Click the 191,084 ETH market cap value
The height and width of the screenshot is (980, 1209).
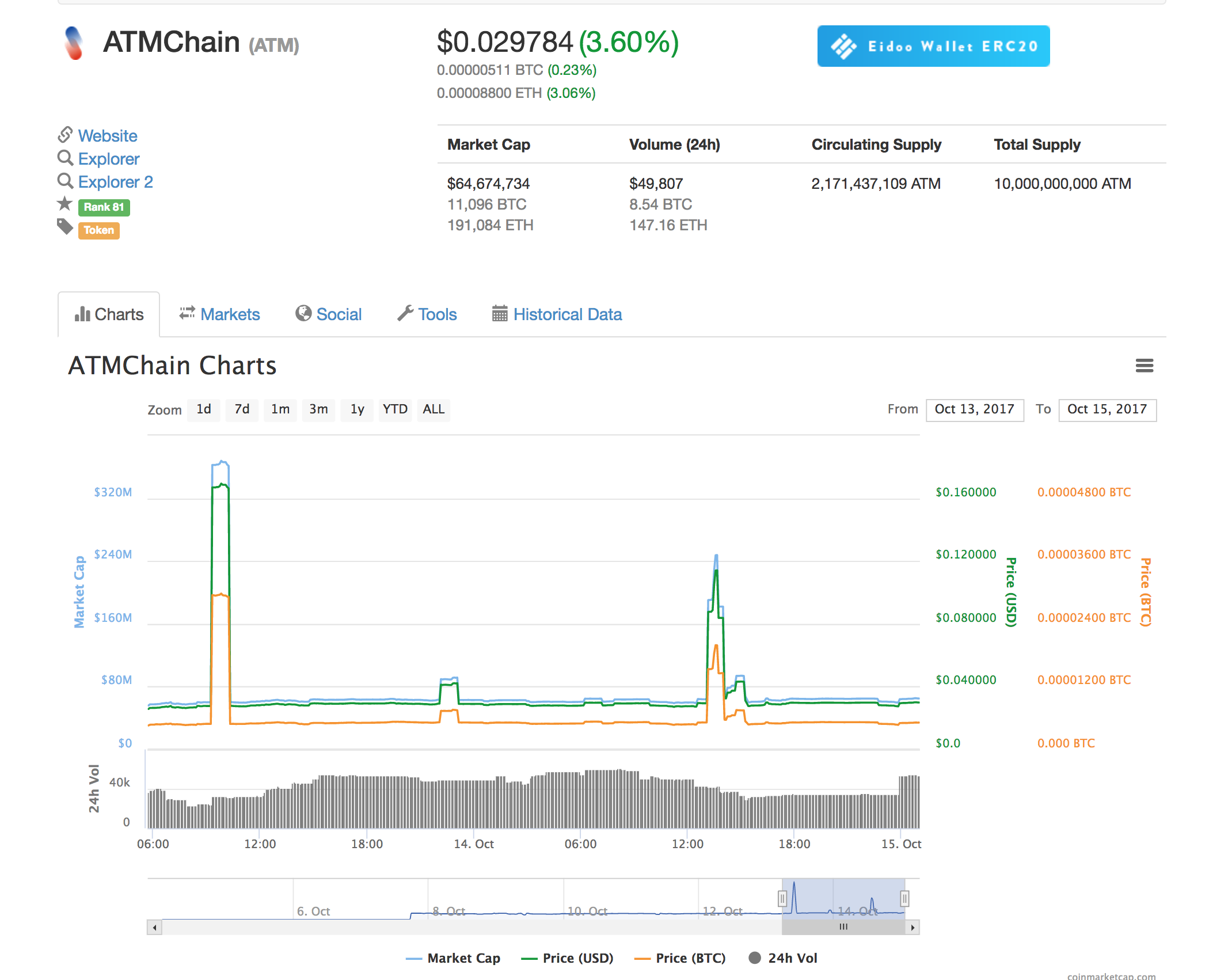(490, 225)
